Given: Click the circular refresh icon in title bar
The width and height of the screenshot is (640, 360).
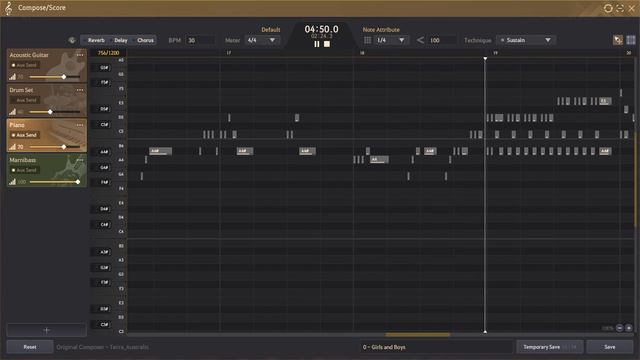Looking at the screenshot, I should [608, 8].
